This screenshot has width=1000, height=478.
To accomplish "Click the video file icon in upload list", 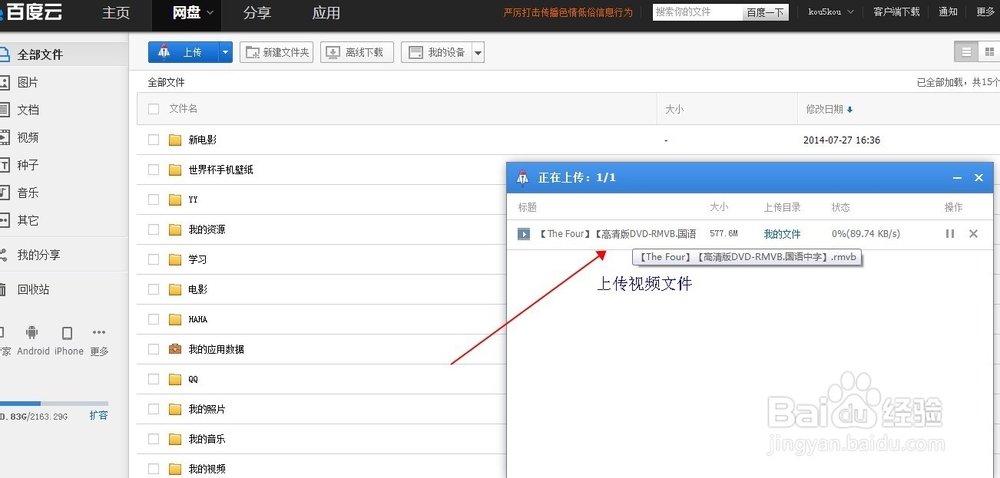I will coord(524,234).
